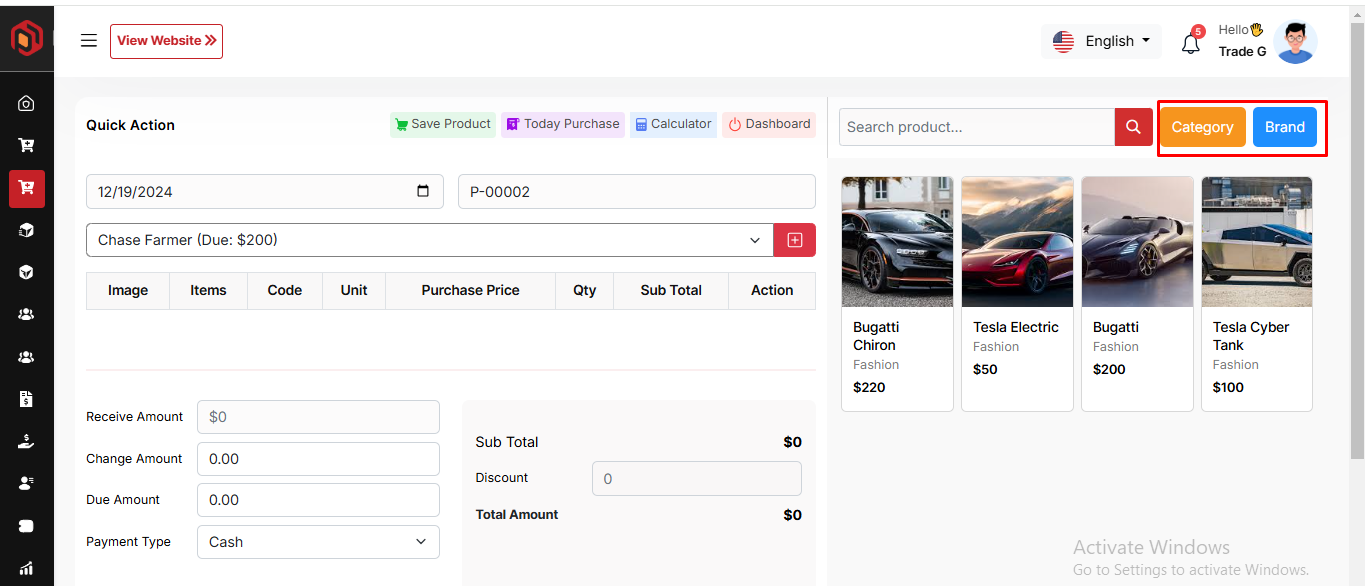Open the Calculator

673,124
